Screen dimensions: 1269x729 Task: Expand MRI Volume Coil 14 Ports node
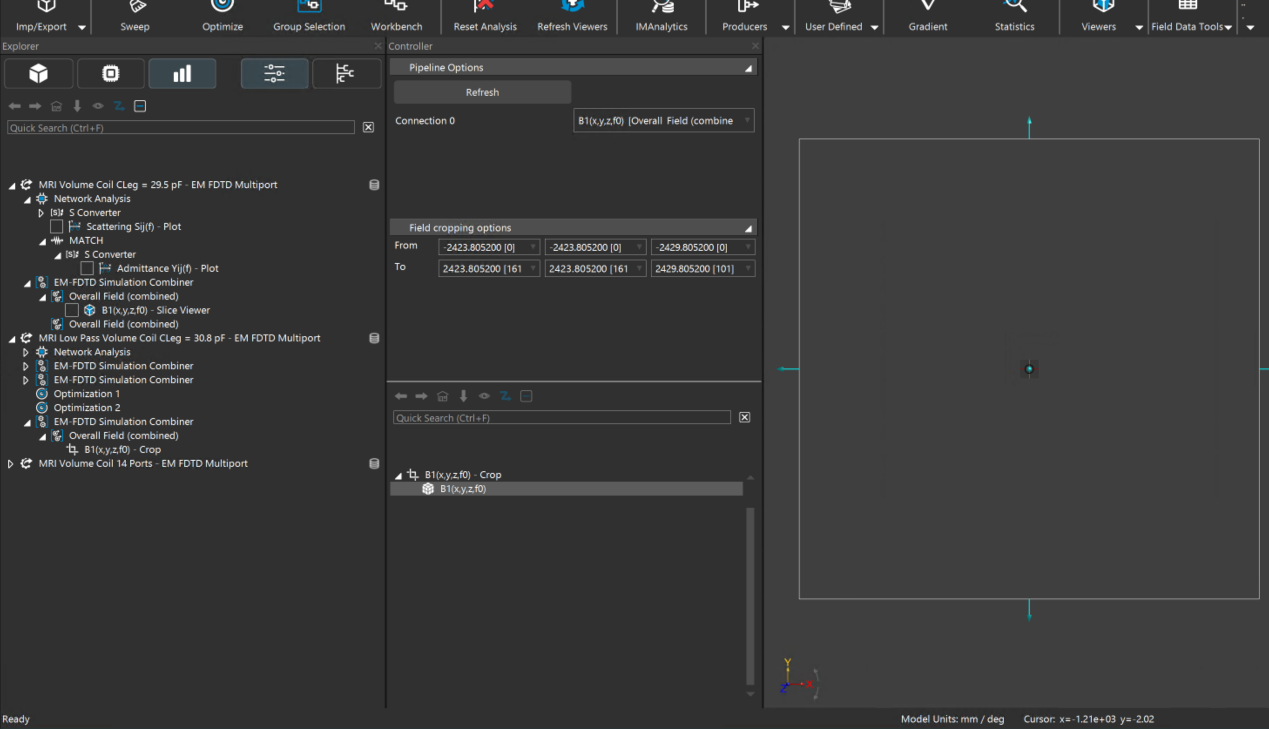pyautogui.click(x=11, y=464)
